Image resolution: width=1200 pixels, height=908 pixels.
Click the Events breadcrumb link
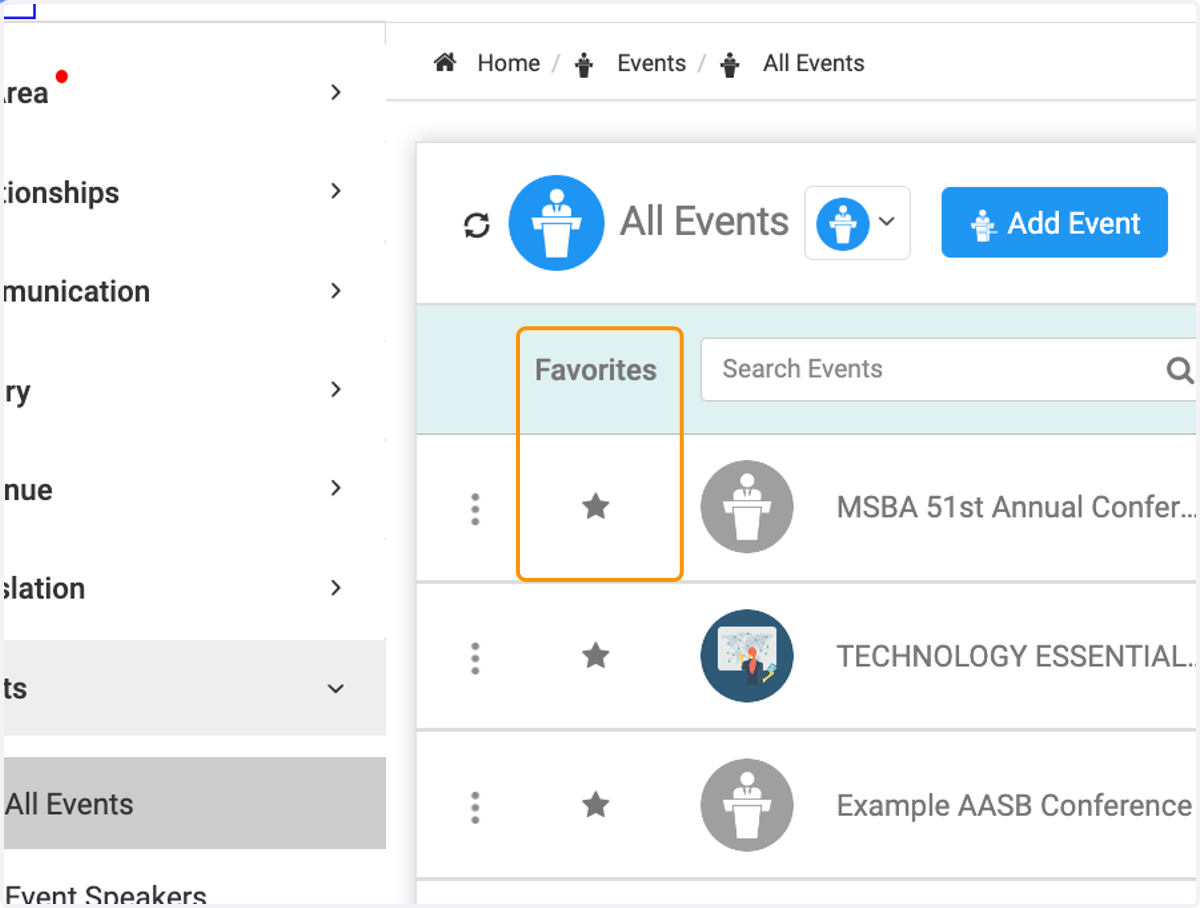click(x=651, y=63)
